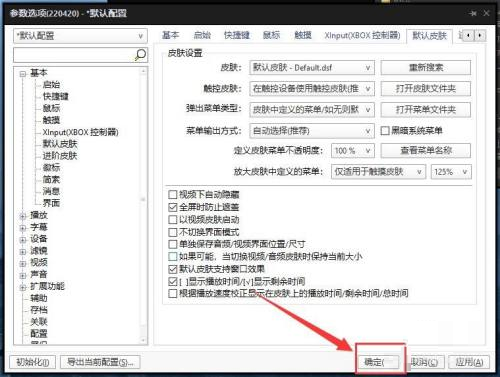Expand the 视频 tree node
Screen dimensions: 500x377
coord(23,263)
